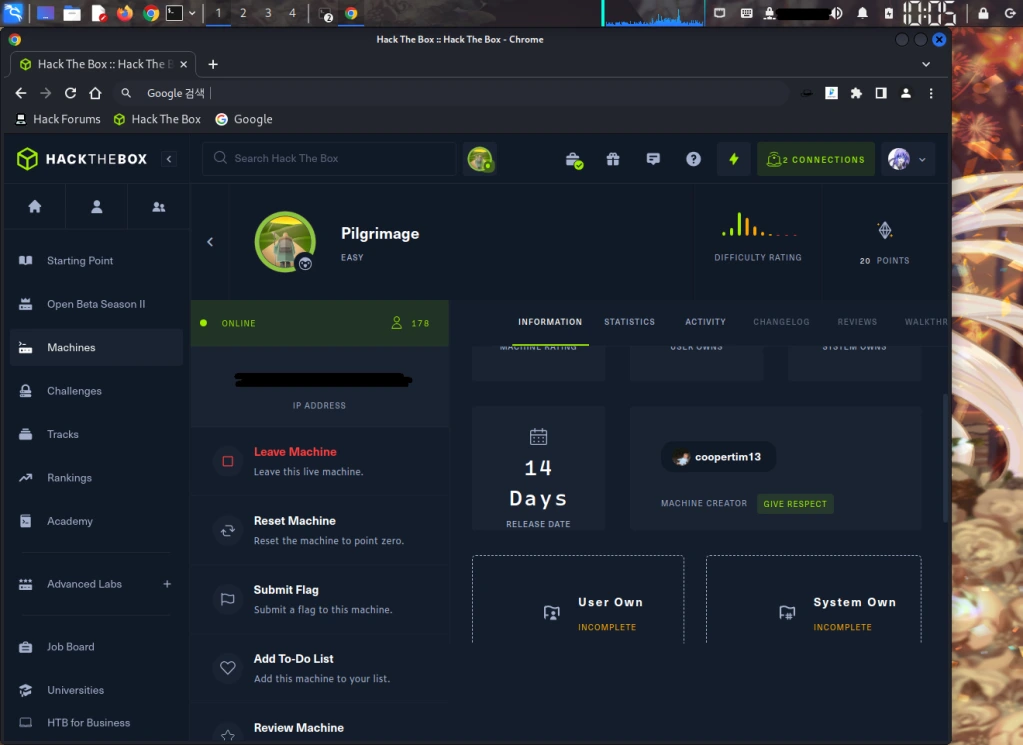Screen dimensions: 1023x745
Task: Switch to the Information tab
Action: pos(550,322)
